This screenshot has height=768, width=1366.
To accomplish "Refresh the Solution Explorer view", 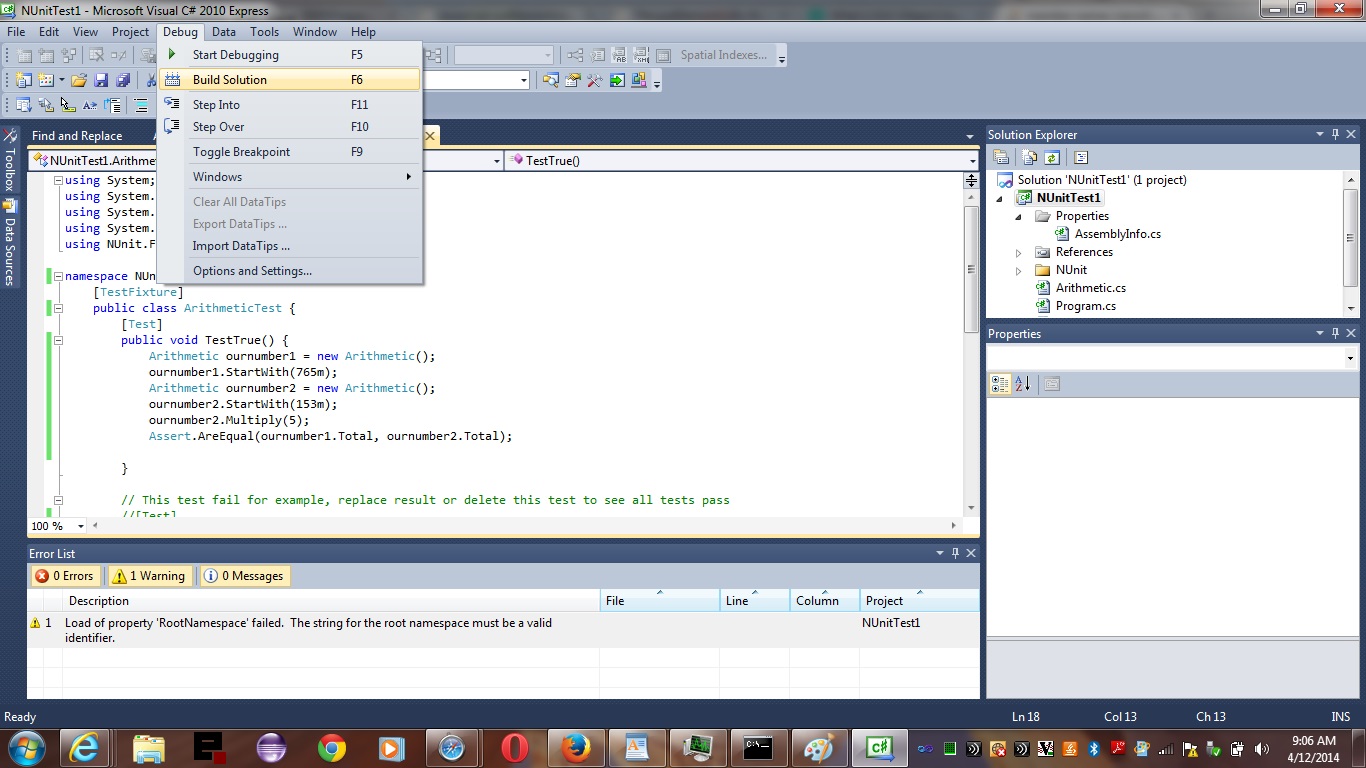I will [x=1052, y=157].
